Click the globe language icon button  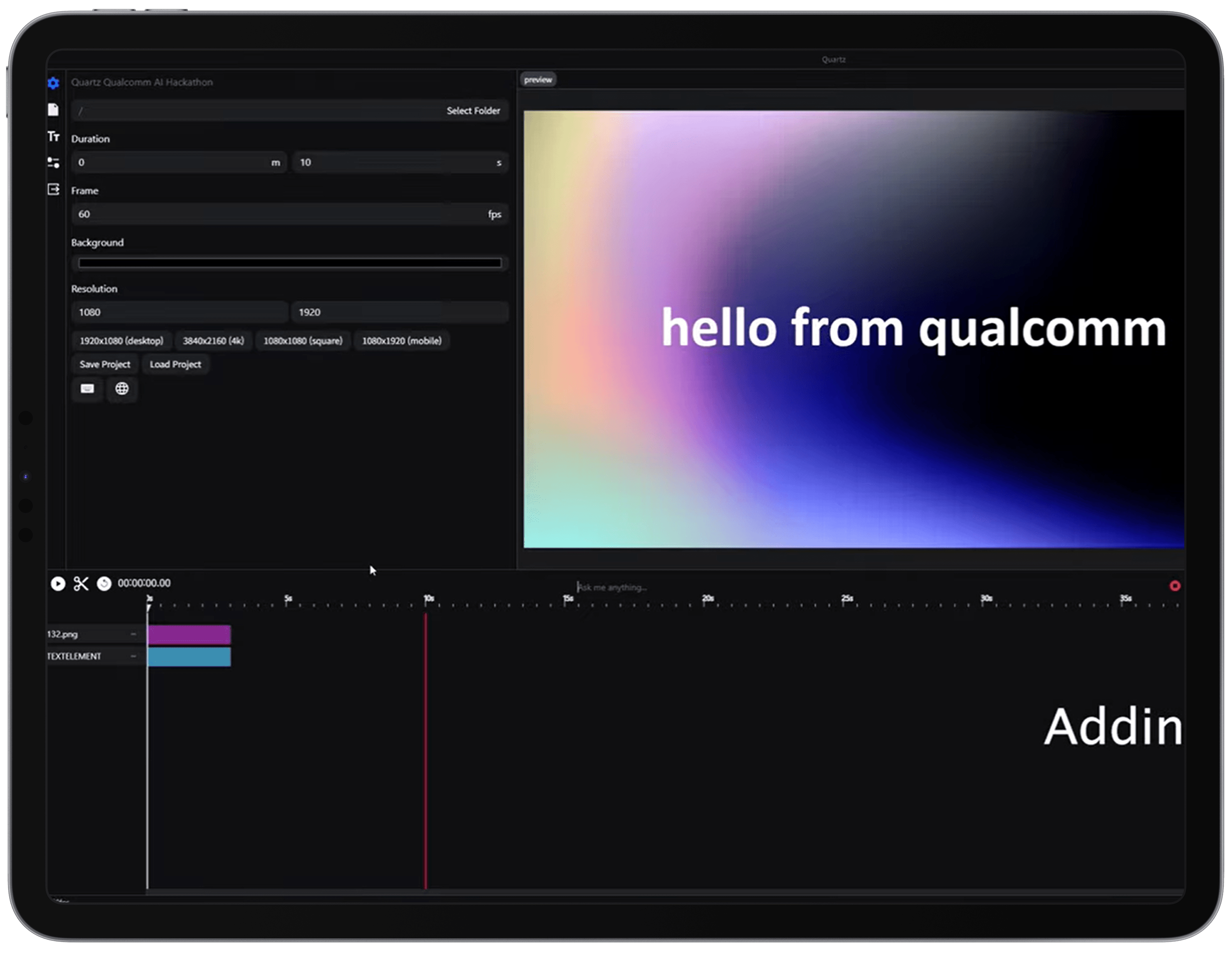point(122,389)
